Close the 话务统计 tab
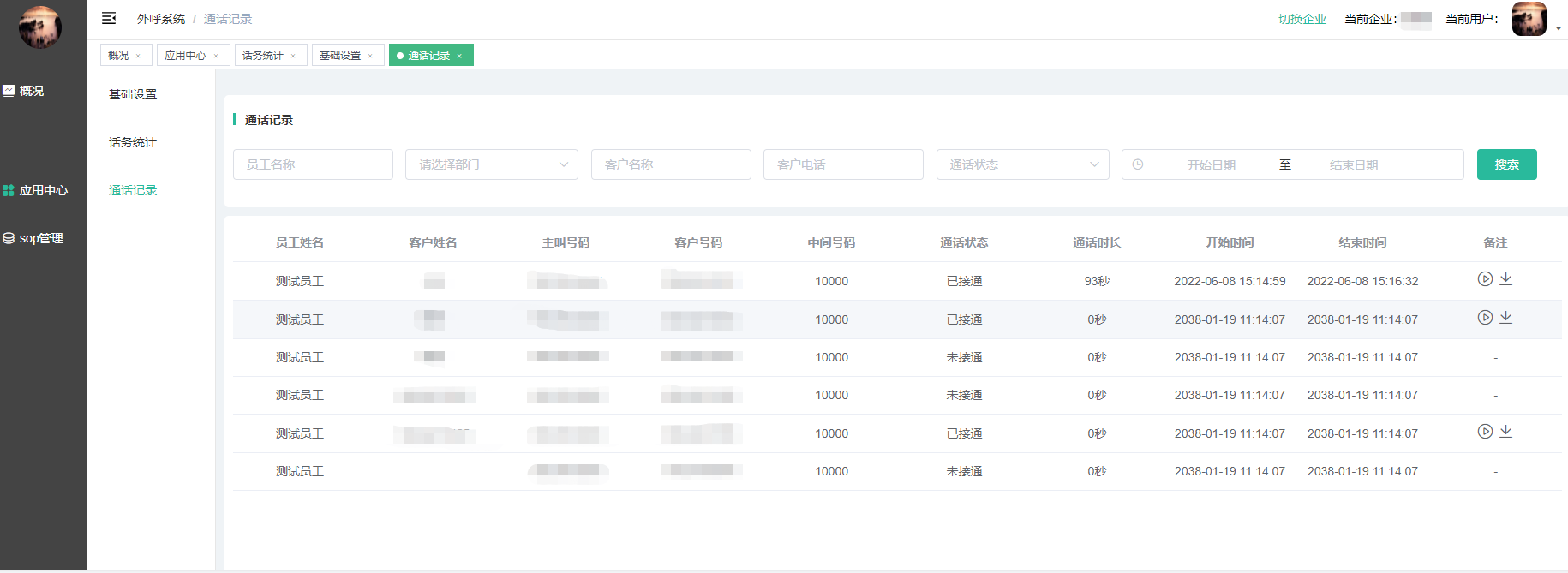Viewport: 1568px width, 573px height. click(293, 56)
